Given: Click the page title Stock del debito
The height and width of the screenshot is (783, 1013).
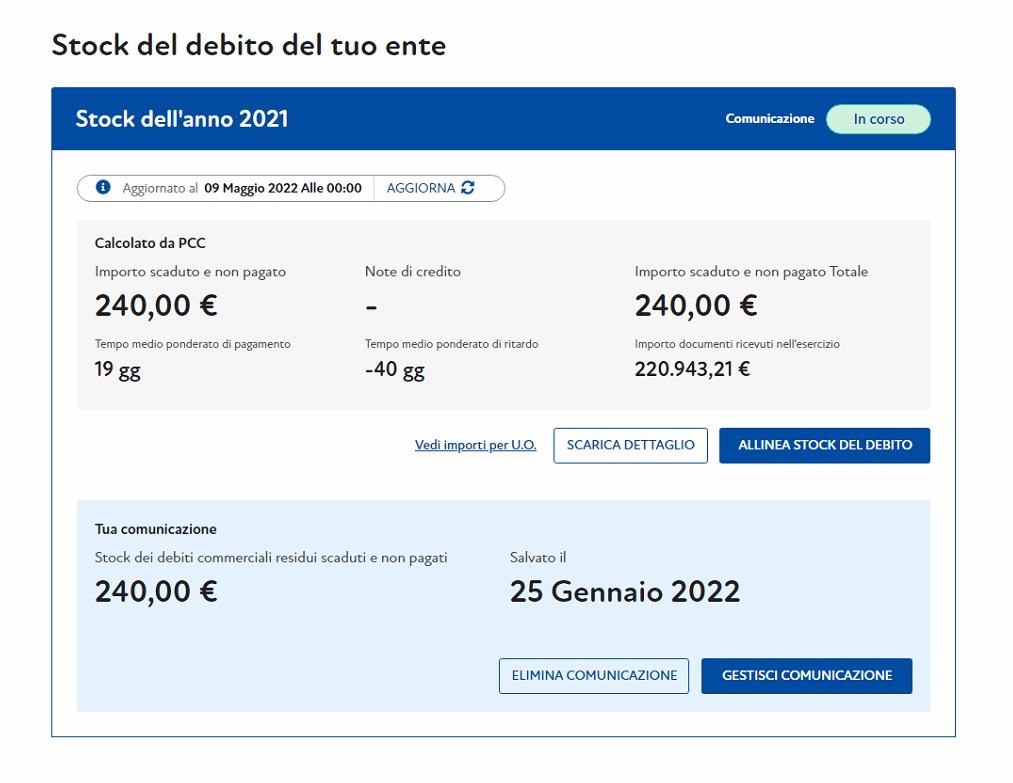Looking at the screenshot, I should coord(248,45).
